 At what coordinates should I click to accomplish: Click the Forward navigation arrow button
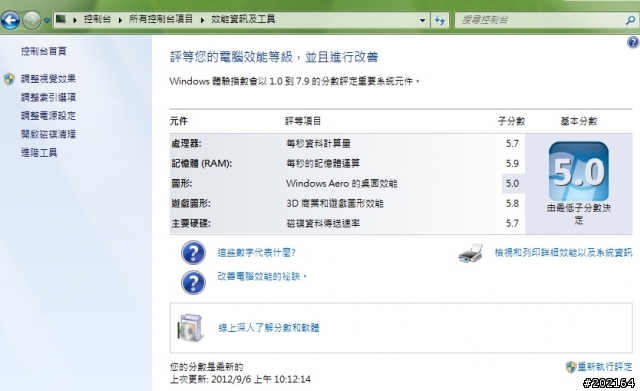32,20
